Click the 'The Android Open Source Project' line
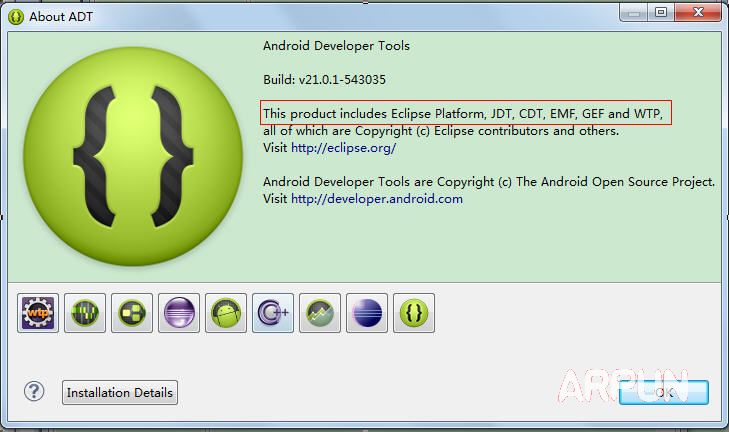The width and height of the screenshot is (729, 432). (x=489, y=182)
